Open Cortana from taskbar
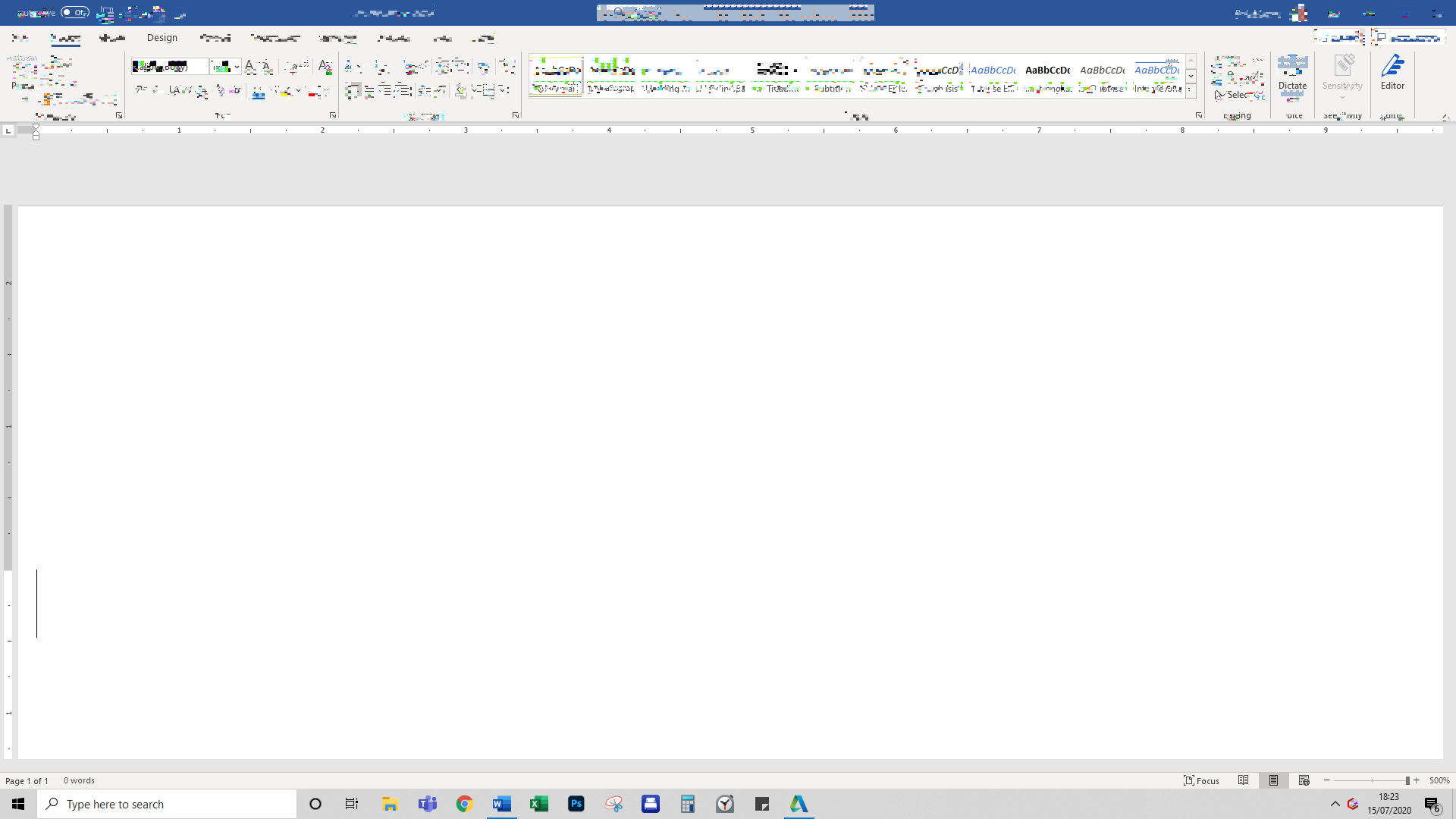Screen dimensions: 1456x819 [315, 804]
